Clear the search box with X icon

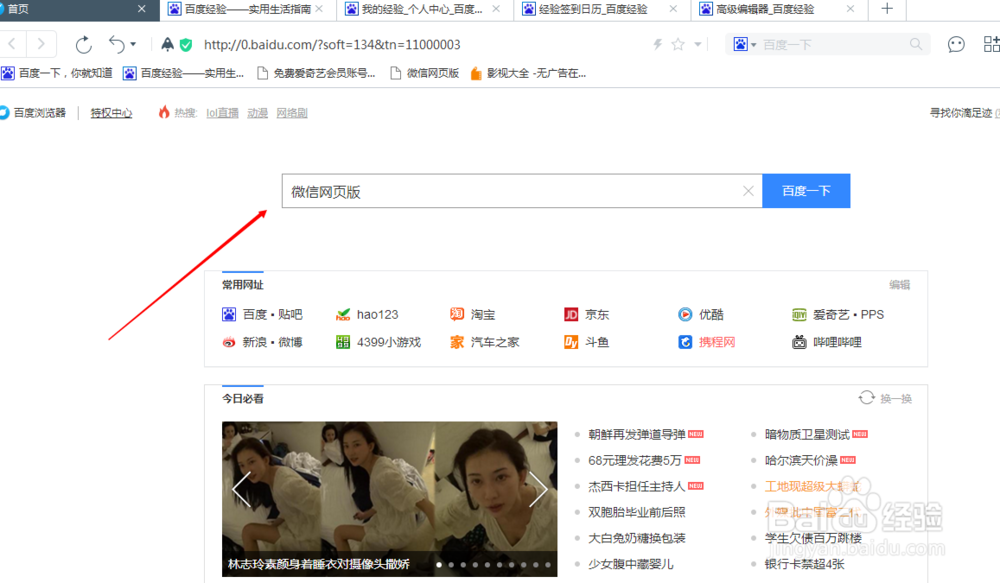(748, 191)
